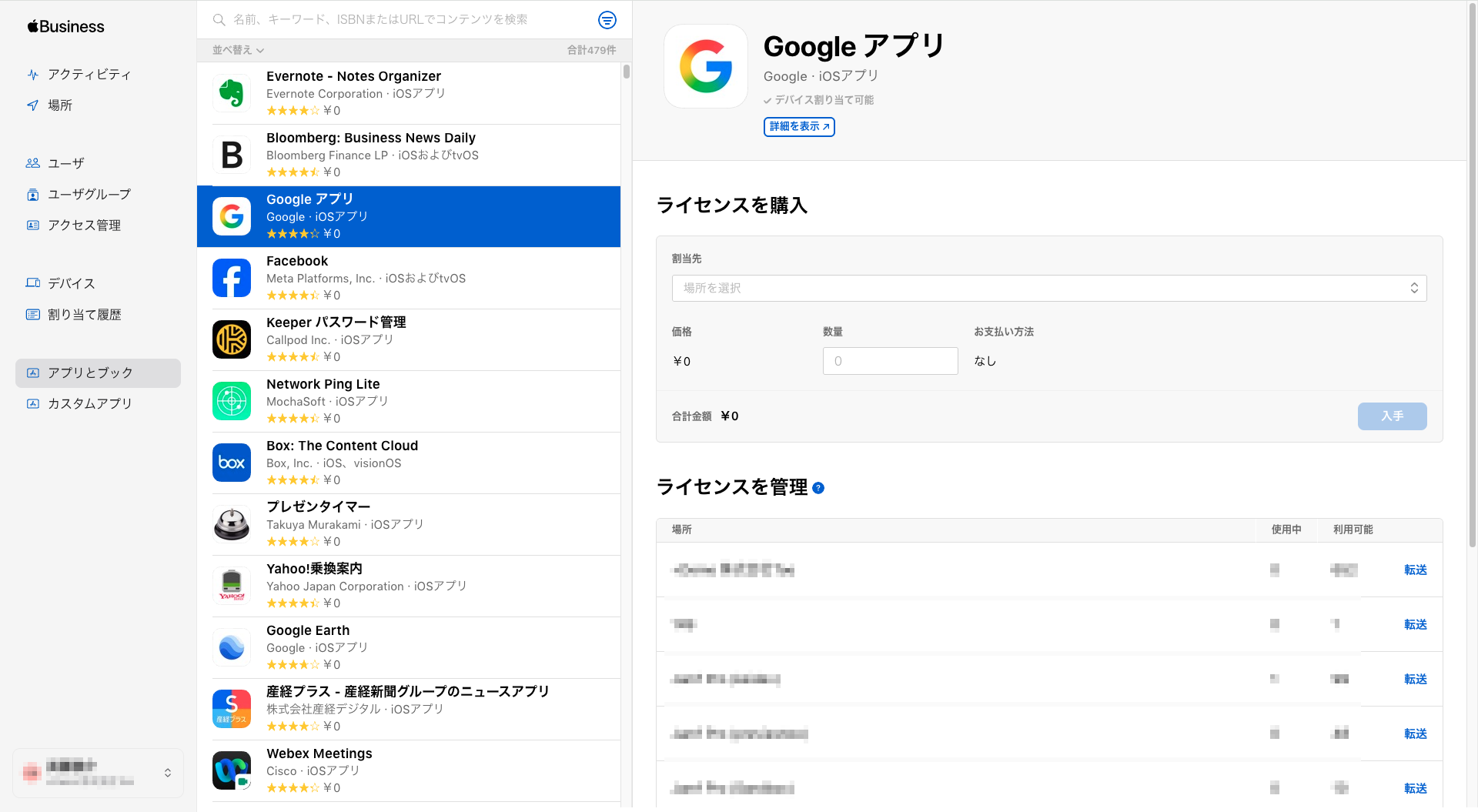The width and height of the screenshot is (1478, 812).
Task: Select the Yahoo!乗換案内 title
Action: [x=314, y=569]
